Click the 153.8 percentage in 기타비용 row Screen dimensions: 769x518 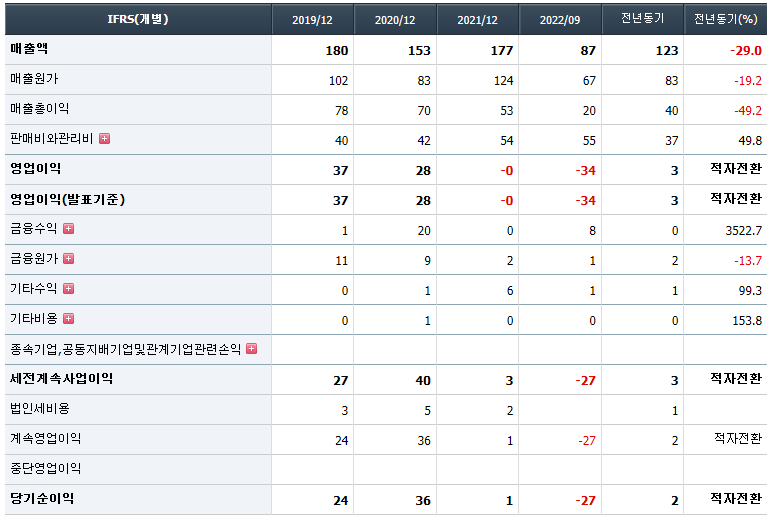(747, 321)
